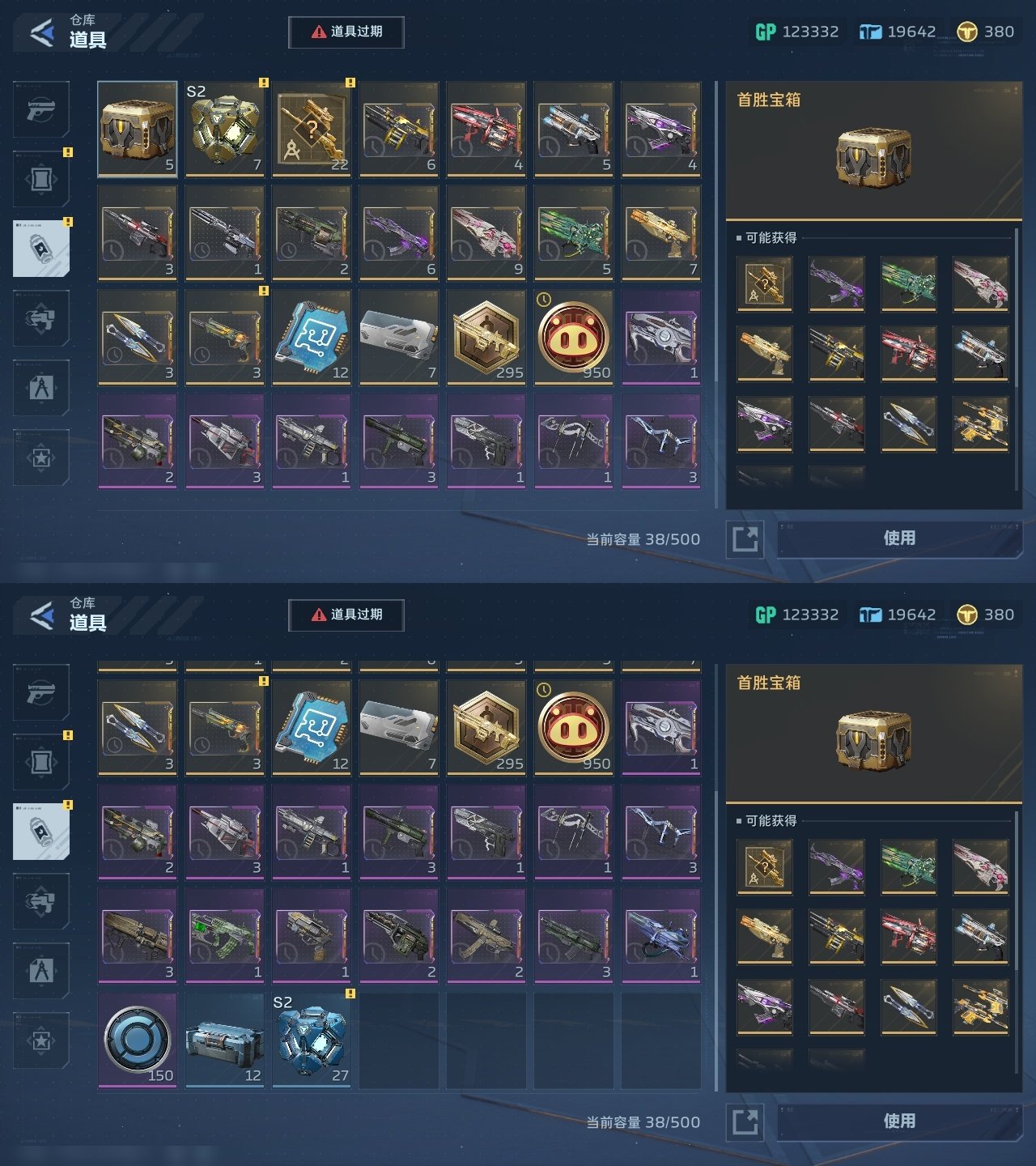Open the pistol weapons tab in the upper sidebar

click(x=41, y=109)
